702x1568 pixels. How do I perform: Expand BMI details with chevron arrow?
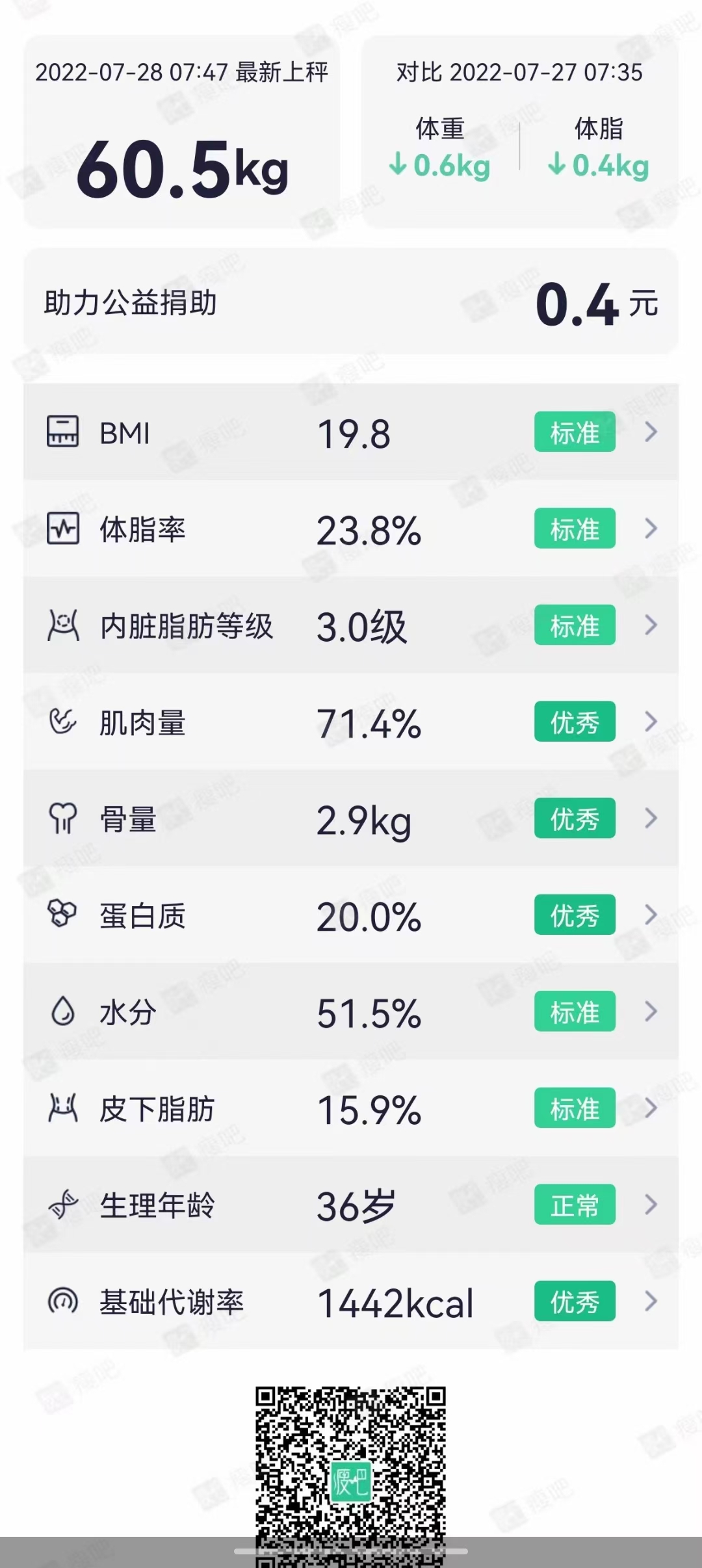[651, 432]
